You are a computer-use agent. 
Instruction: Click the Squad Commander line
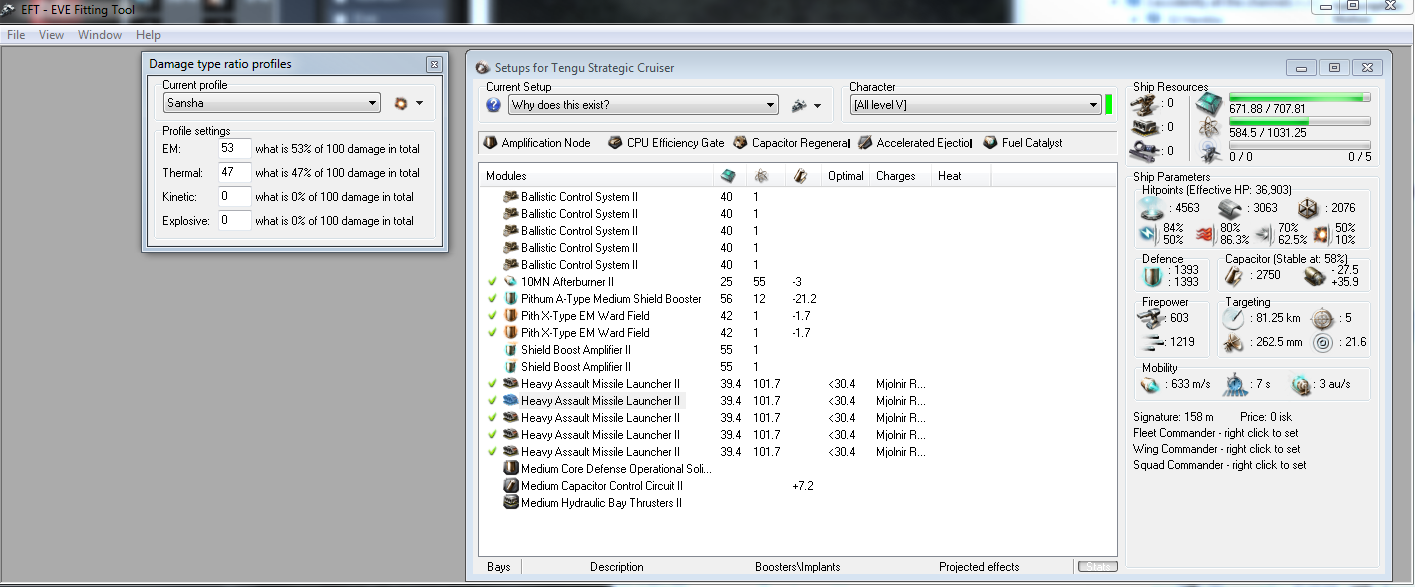(1219, 465)
